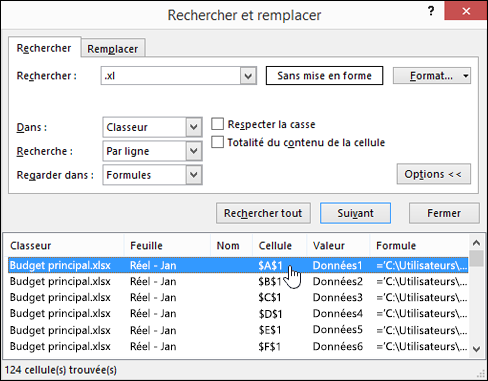This screenshot has width=488, height=381.
Task: Click the Données6 value in results
Action: [x=338, y=346]
